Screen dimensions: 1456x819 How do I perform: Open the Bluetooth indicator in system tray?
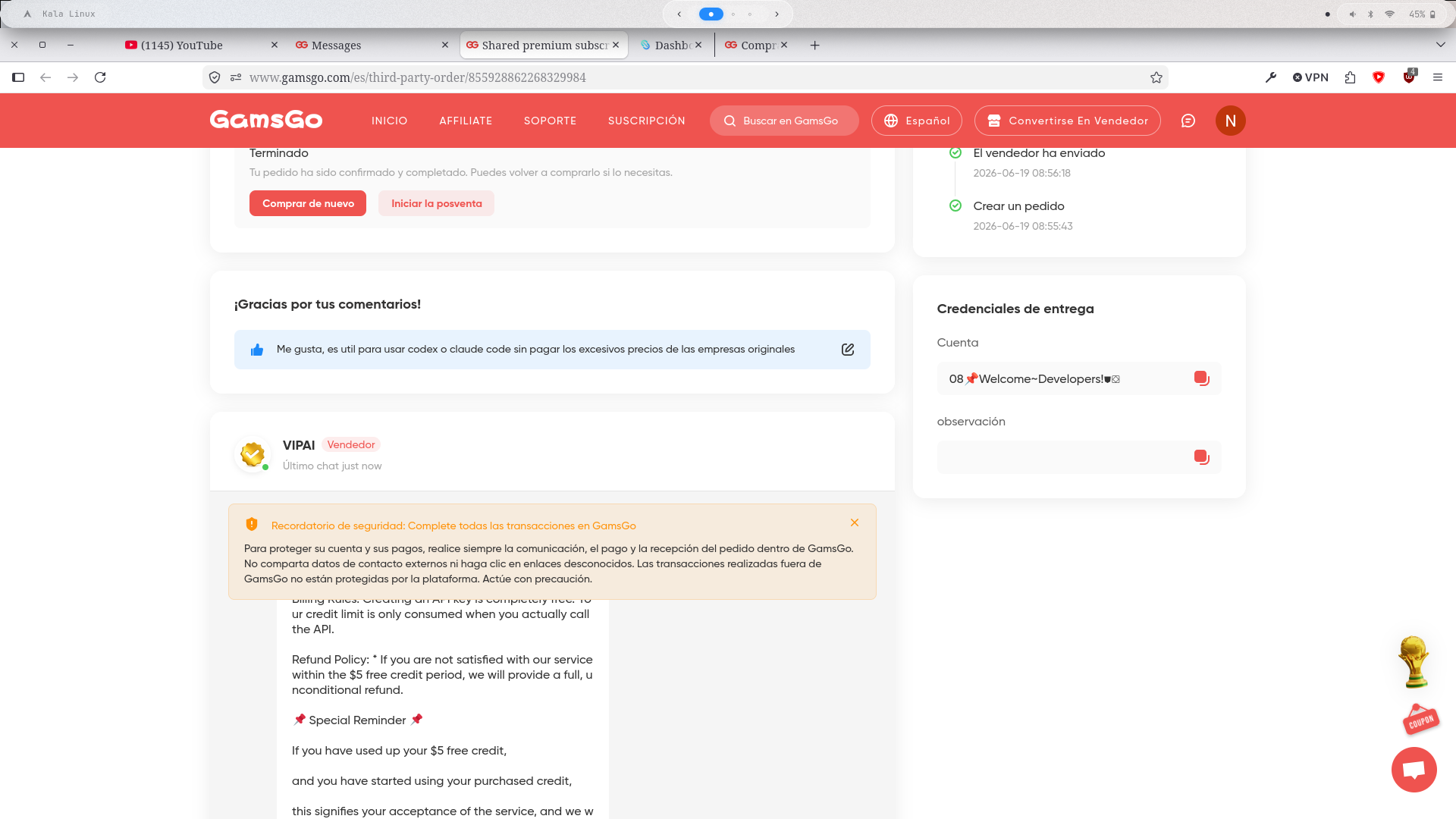click(1370, 14)
